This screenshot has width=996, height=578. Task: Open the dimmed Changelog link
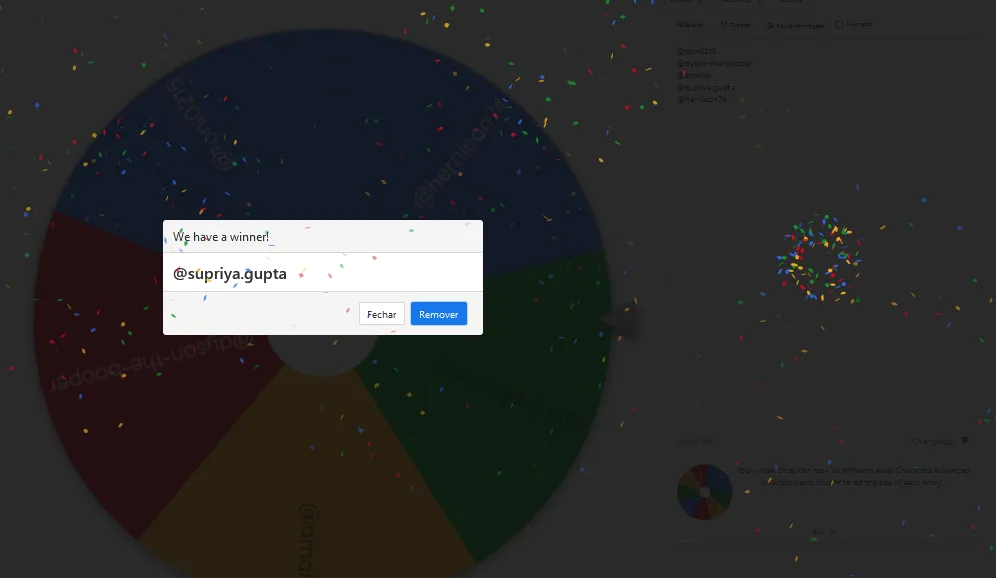tap(932, 441)
